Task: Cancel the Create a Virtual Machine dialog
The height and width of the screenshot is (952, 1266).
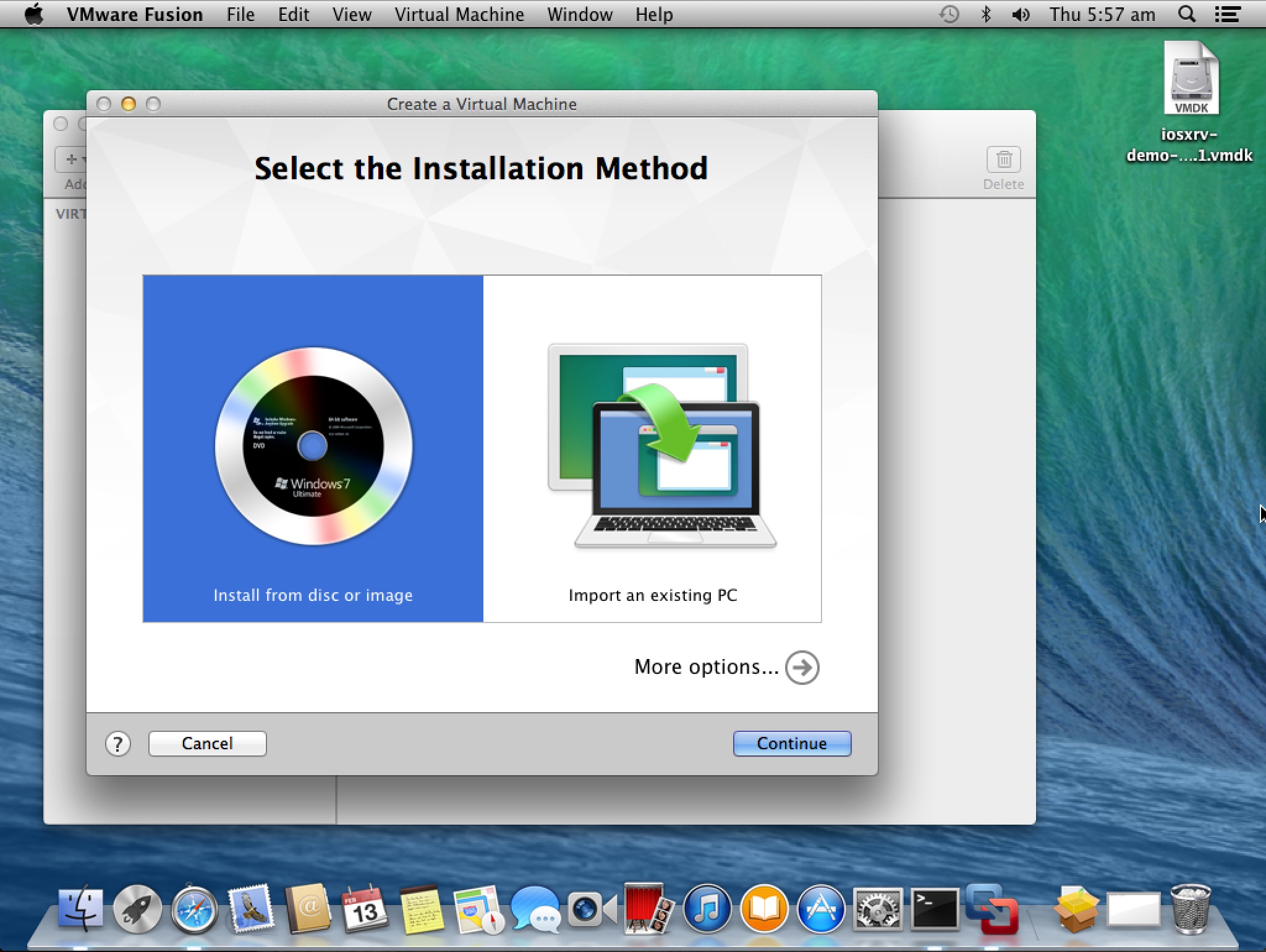Action: 207,743
